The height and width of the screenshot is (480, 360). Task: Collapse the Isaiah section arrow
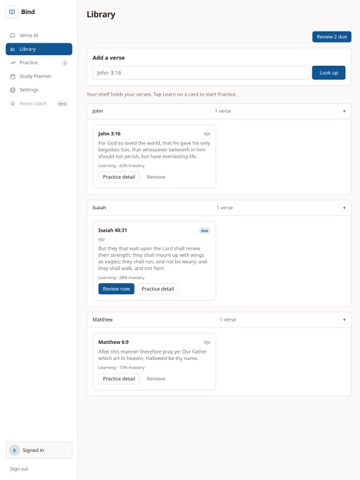click(x=344, y=208)
